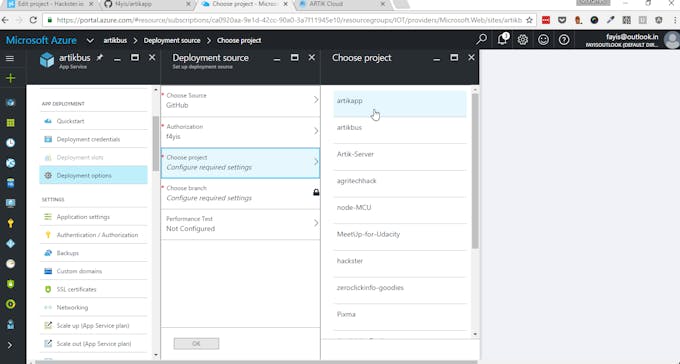Open Deployment credentials menu item

pos(94,139)
